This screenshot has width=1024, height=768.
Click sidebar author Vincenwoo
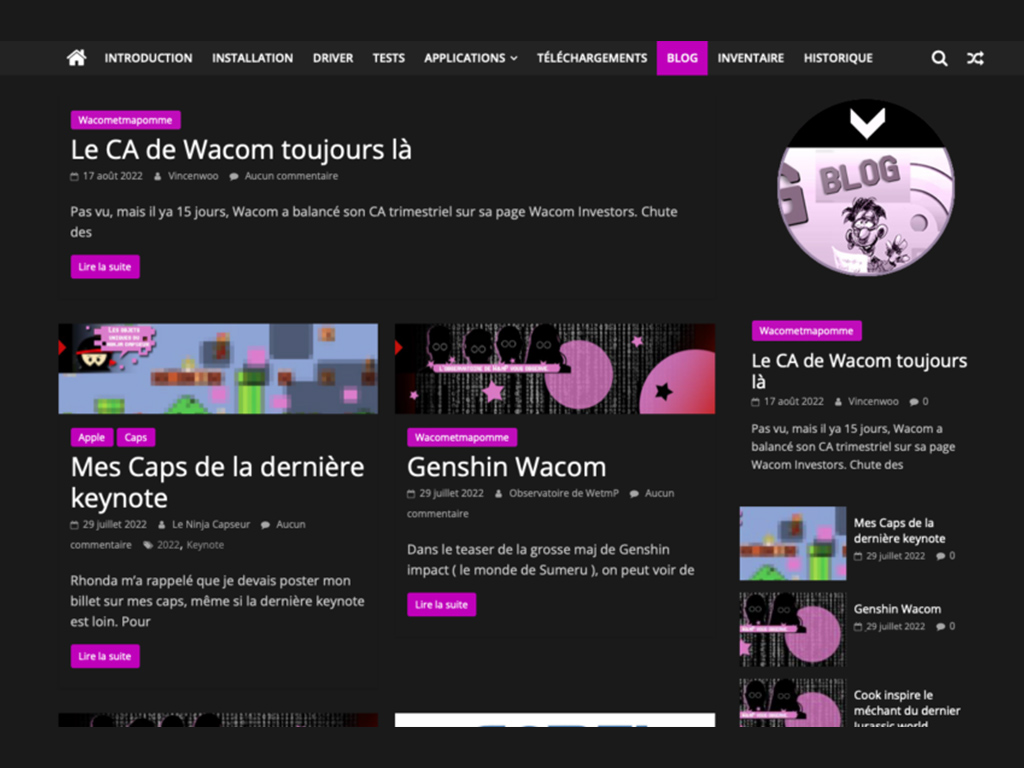tap(873, 402)
